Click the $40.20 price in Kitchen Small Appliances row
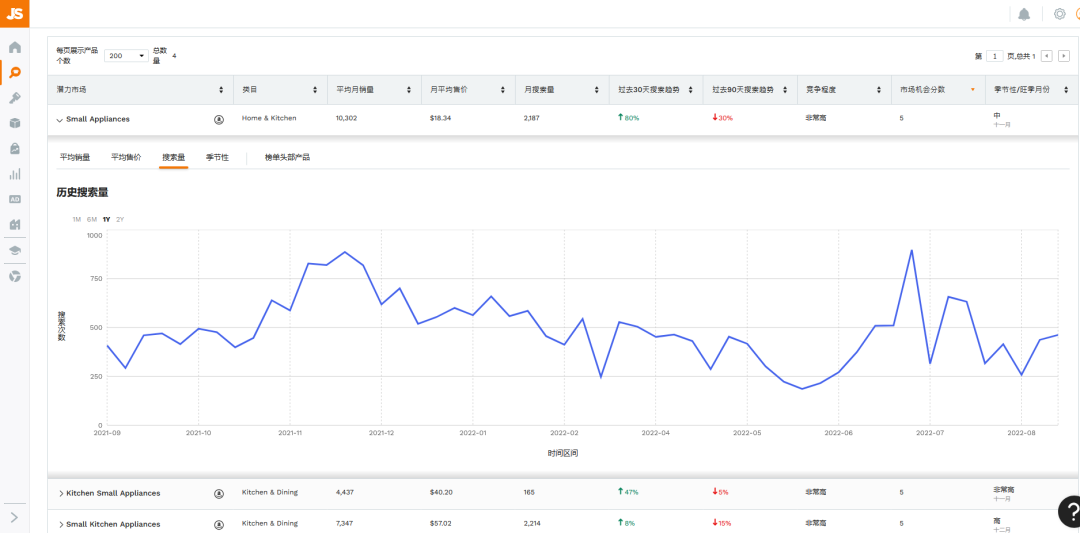This screenshot has height=533, width=1080. click(x=441, y=492)
